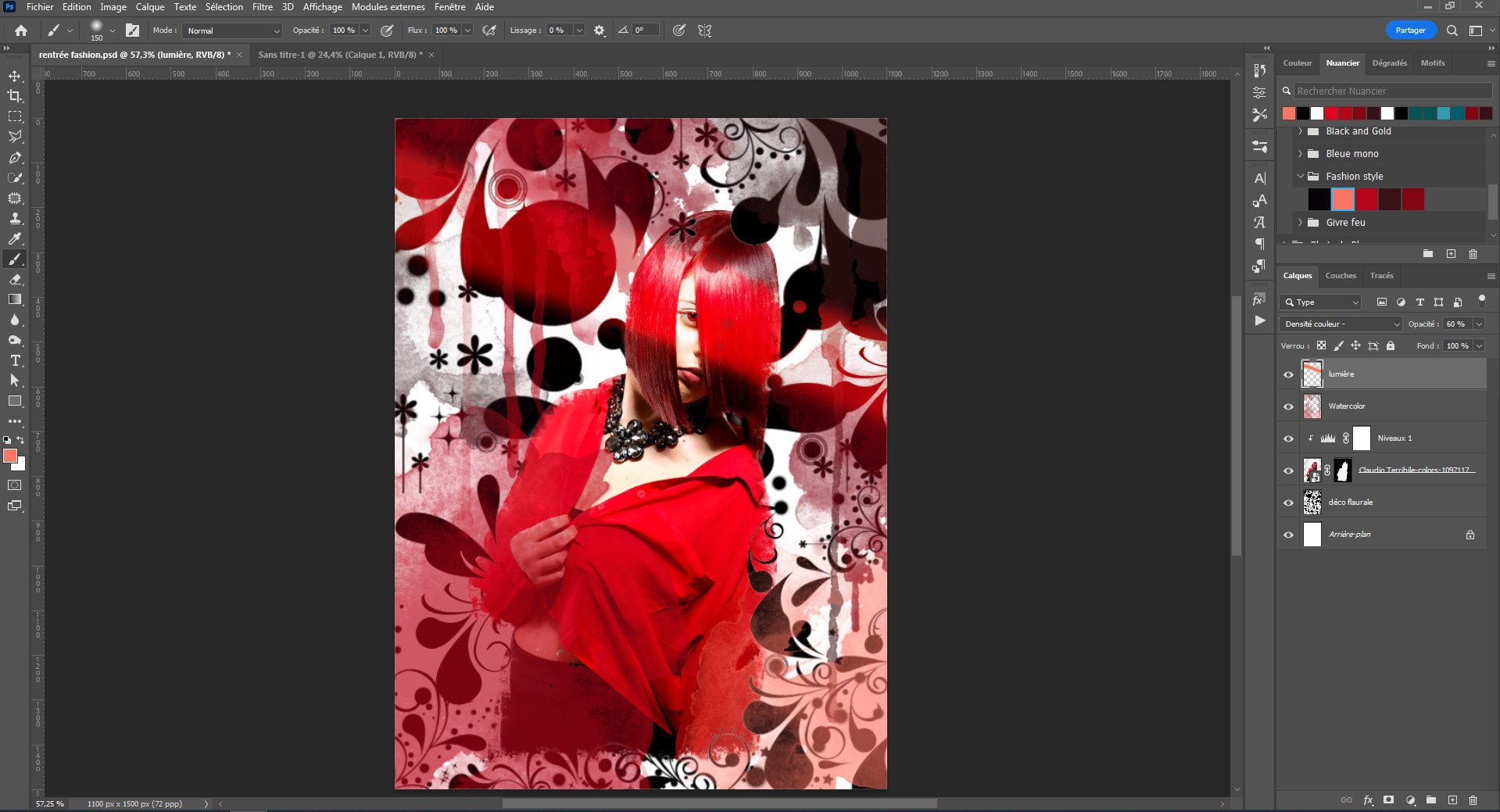The width and height of the screenshot is (1500, 812).
Task: Switch to the Couches tab
Action: (x=1341, y=276)
